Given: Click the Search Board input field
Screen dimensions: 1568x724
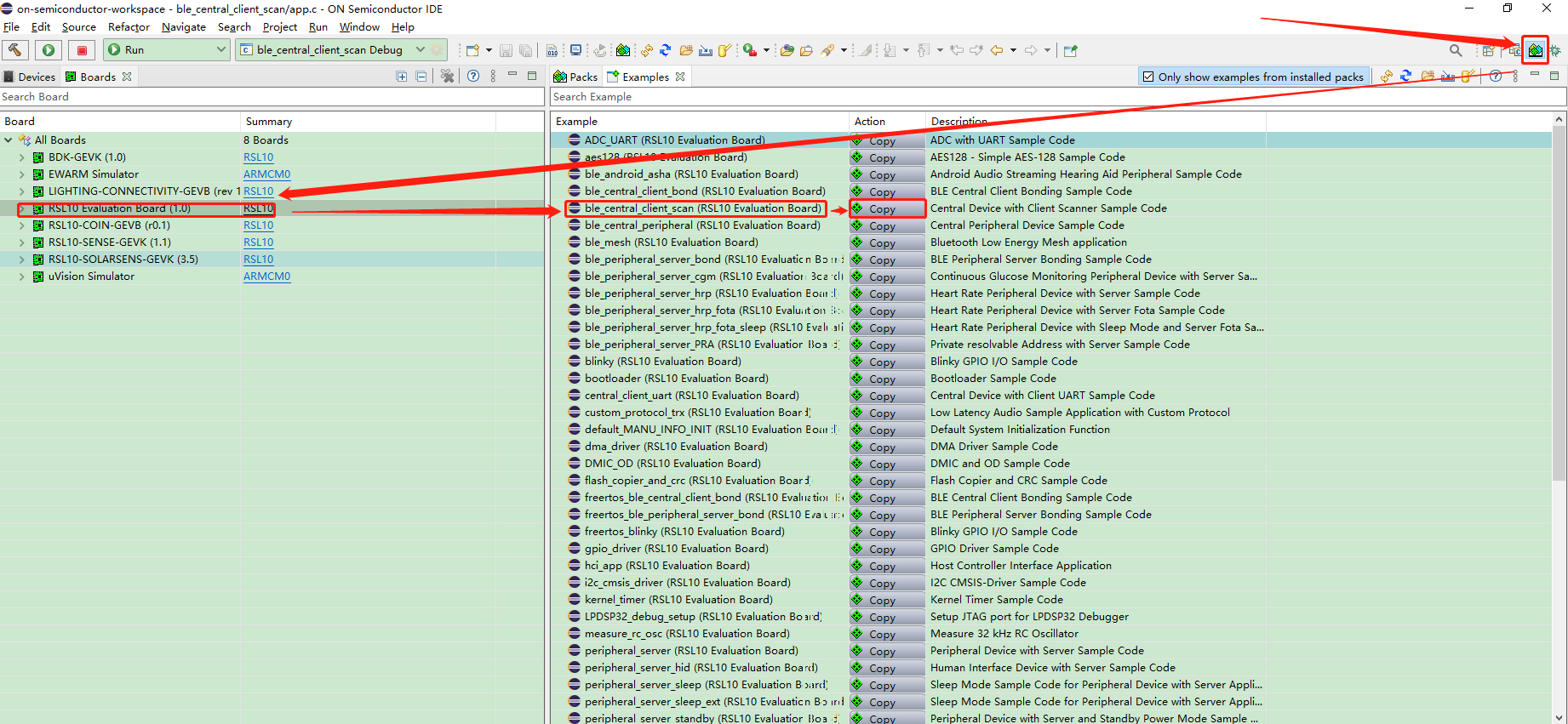Looking at the screenshot, I should [272, 97].
